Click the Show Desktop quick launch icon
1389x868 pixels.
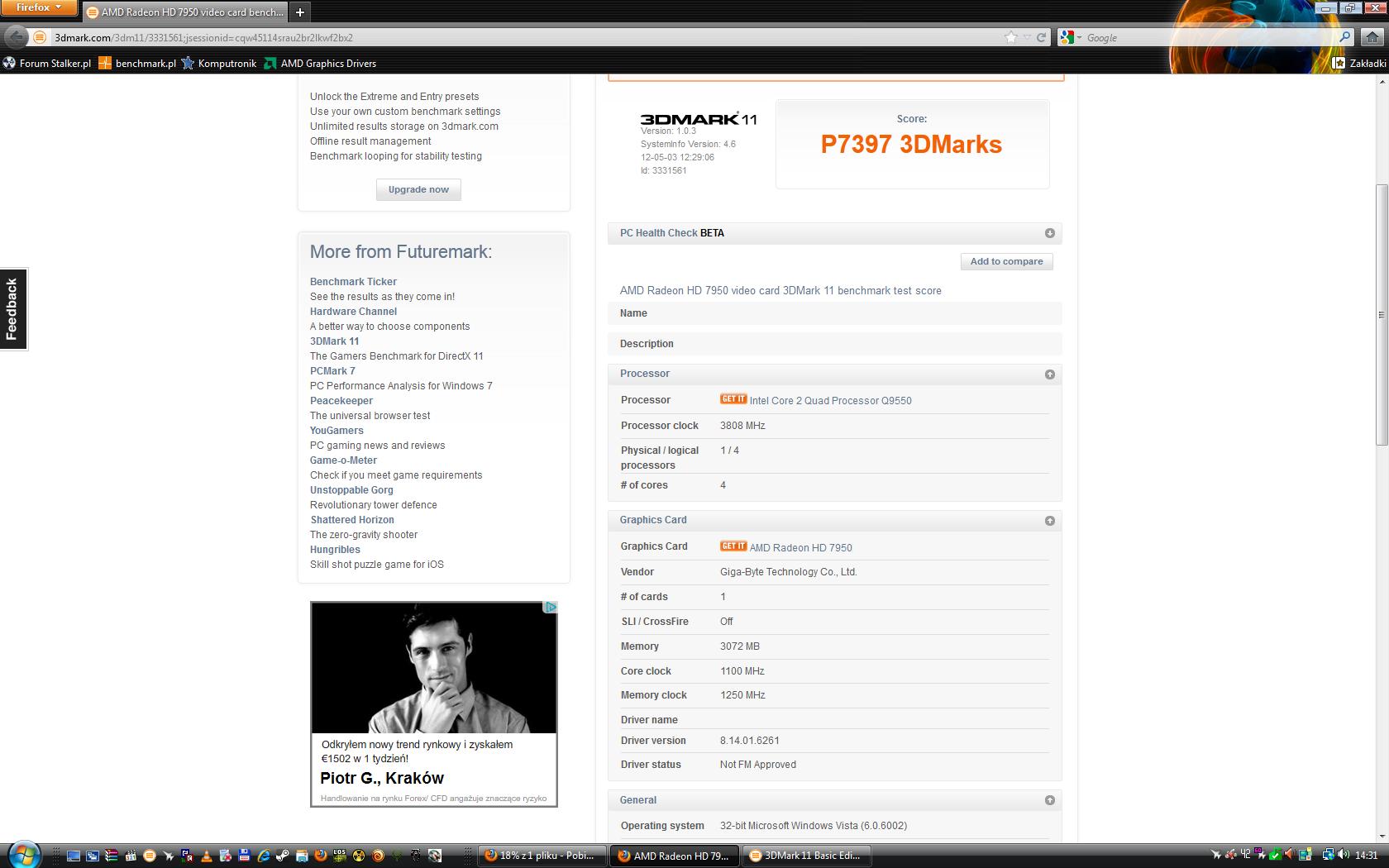(74, 856)
